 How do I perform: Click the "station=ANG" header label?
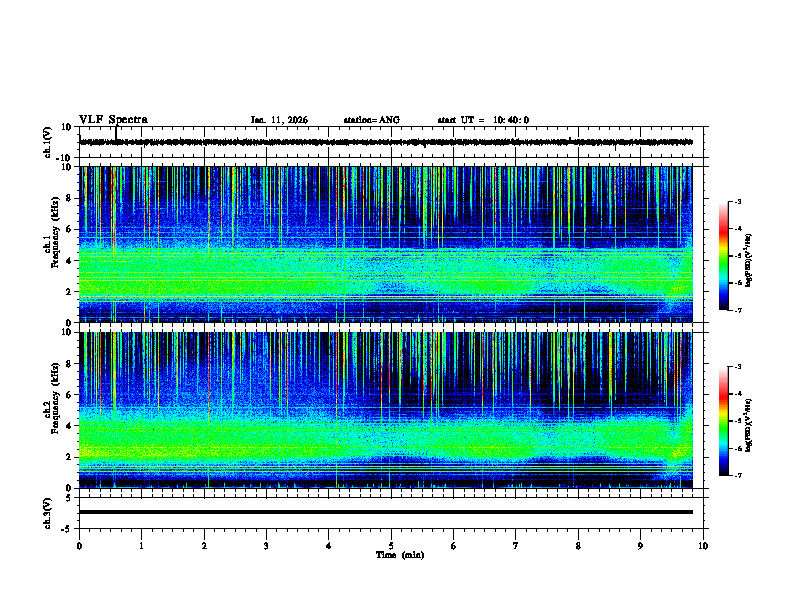coord(372,120)
